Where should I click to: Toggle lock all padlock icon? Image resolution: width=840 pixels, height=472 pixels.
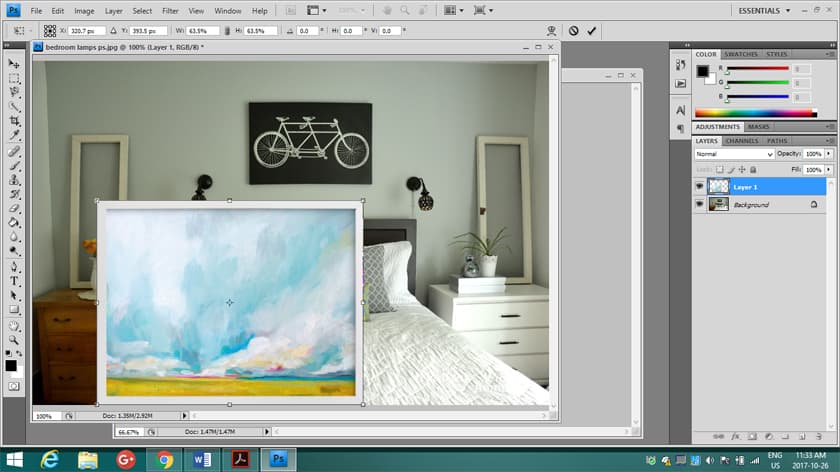click(753, 169)
